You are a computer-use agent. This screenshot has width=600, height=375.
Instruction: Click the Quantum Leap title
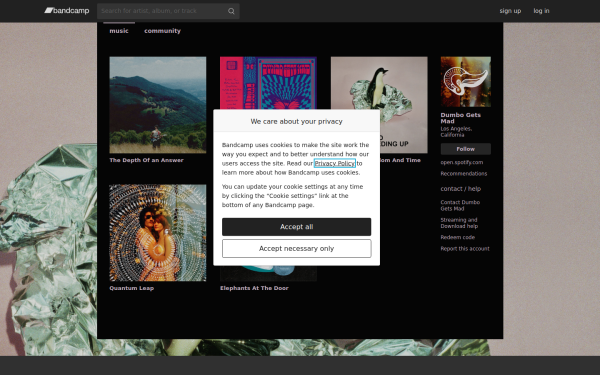click(132, 288)
